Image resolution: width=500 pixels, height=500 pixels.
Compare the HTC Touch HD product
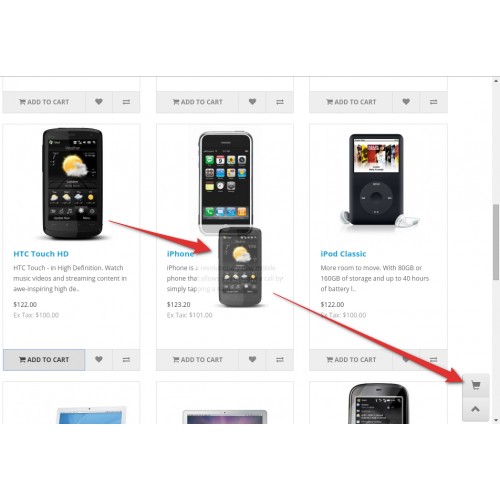[x=126, y=360]
